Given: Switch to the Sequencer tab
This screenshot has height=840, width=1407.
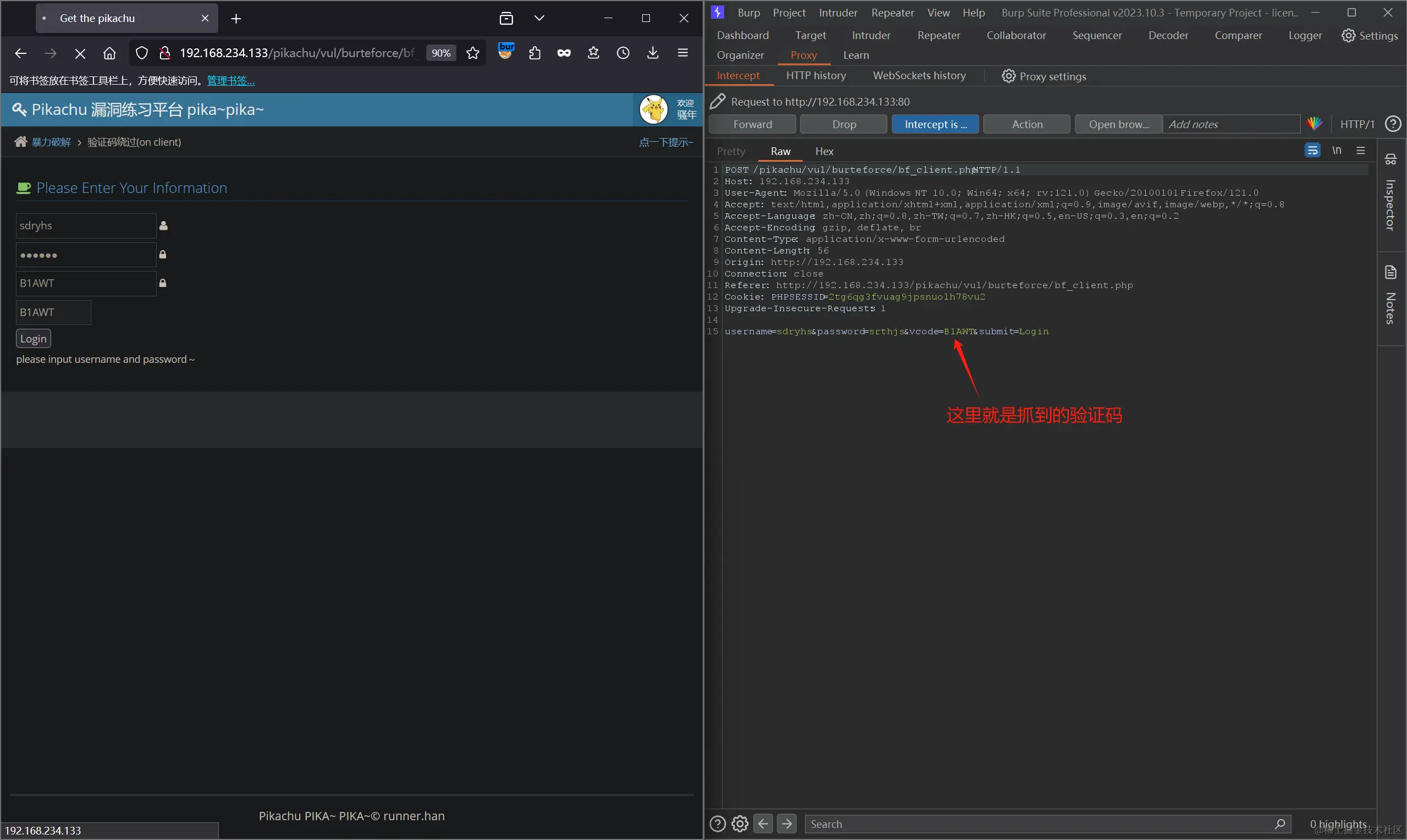Looking at the screenshot, I should point(1097,35).
